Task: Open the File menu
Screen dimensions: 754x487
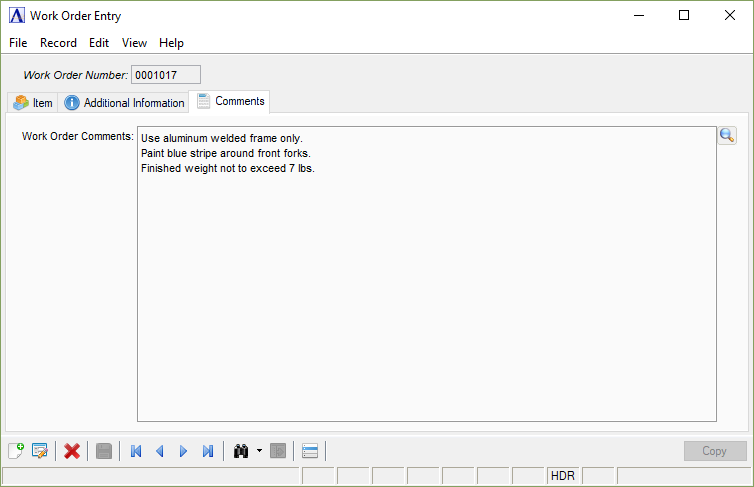Action: click(18, 43)
